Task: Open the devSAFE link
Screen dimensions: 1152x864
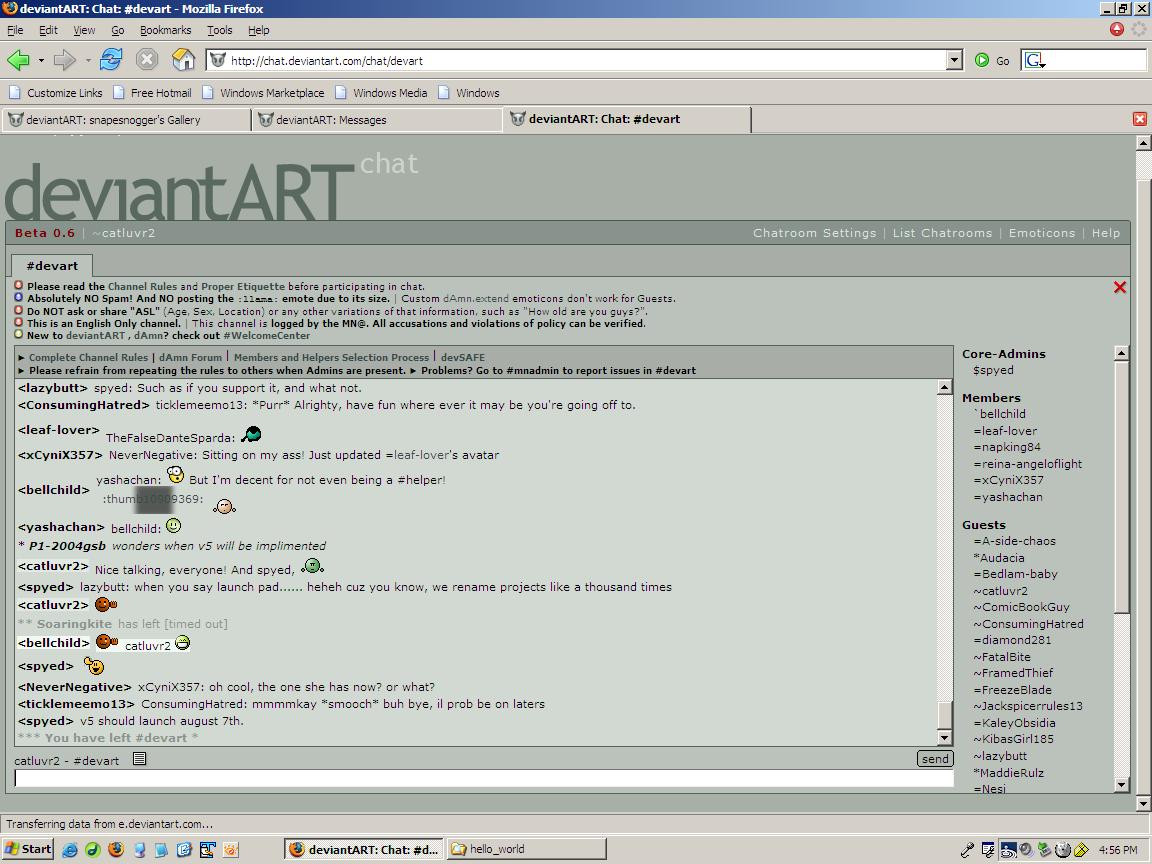Action: pyautogui.click(x=463, y=358)
